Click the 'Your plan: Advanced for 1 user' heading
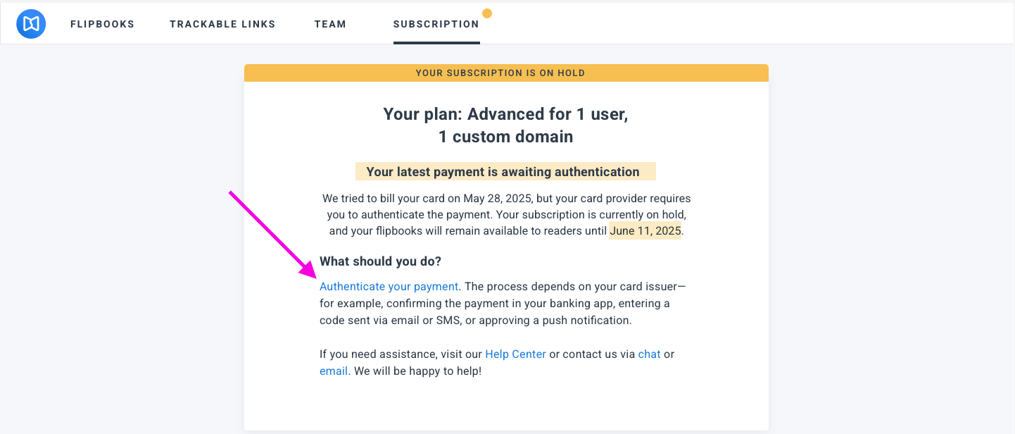 point(505,114)
